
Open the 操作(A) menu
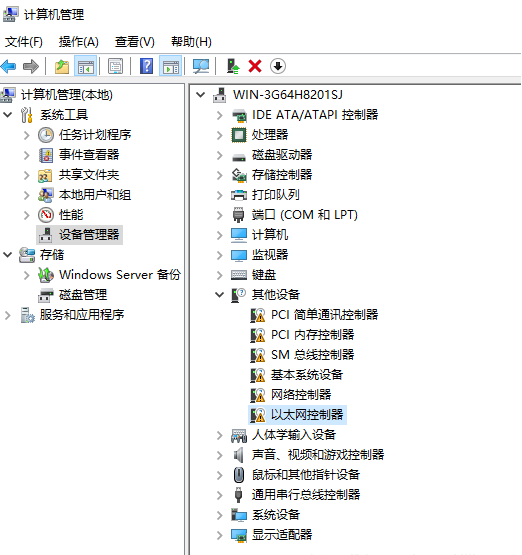coord(79,42)
